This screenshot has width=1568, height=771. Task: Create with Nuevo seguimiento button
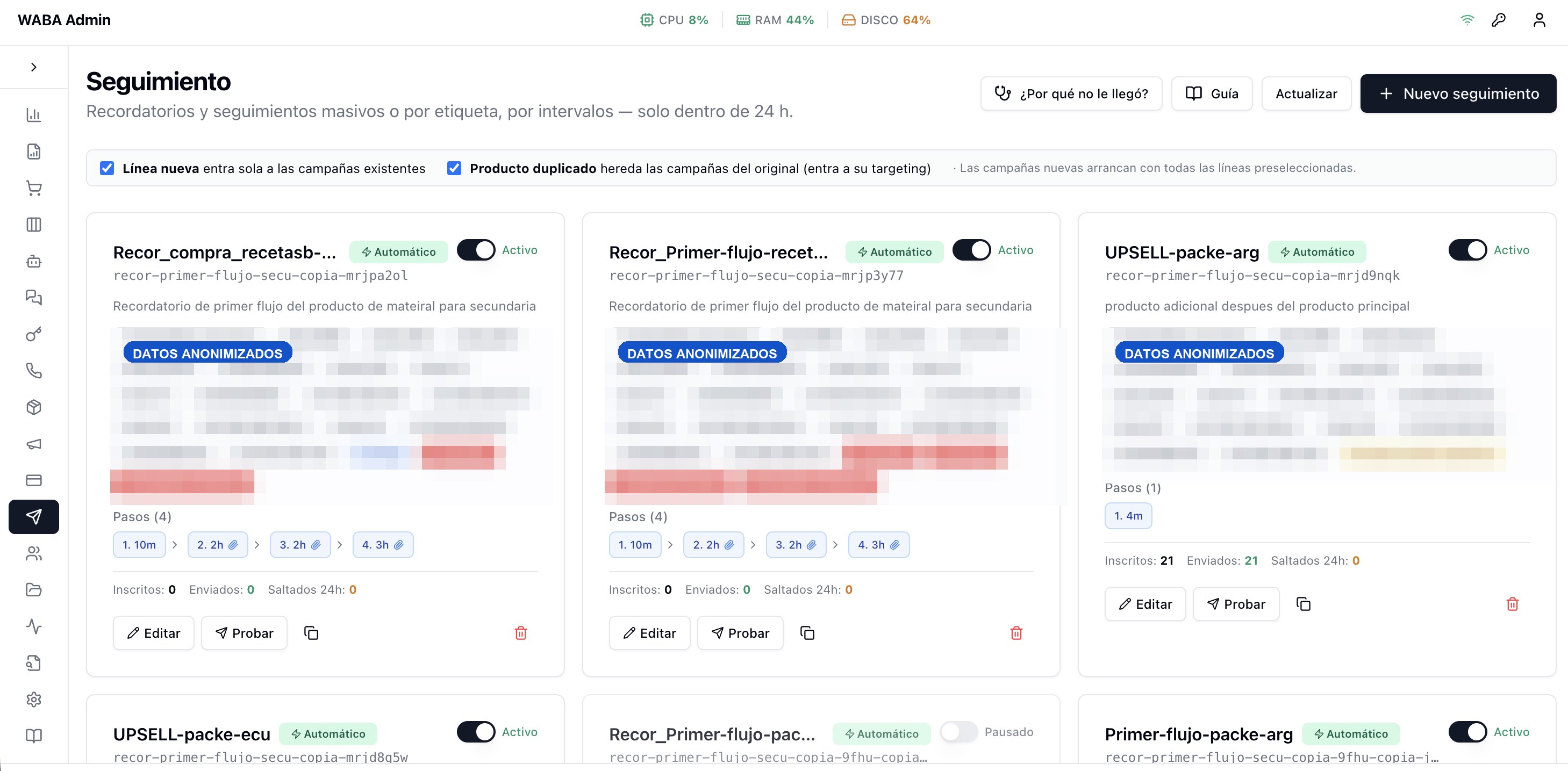click(1458, 93)
